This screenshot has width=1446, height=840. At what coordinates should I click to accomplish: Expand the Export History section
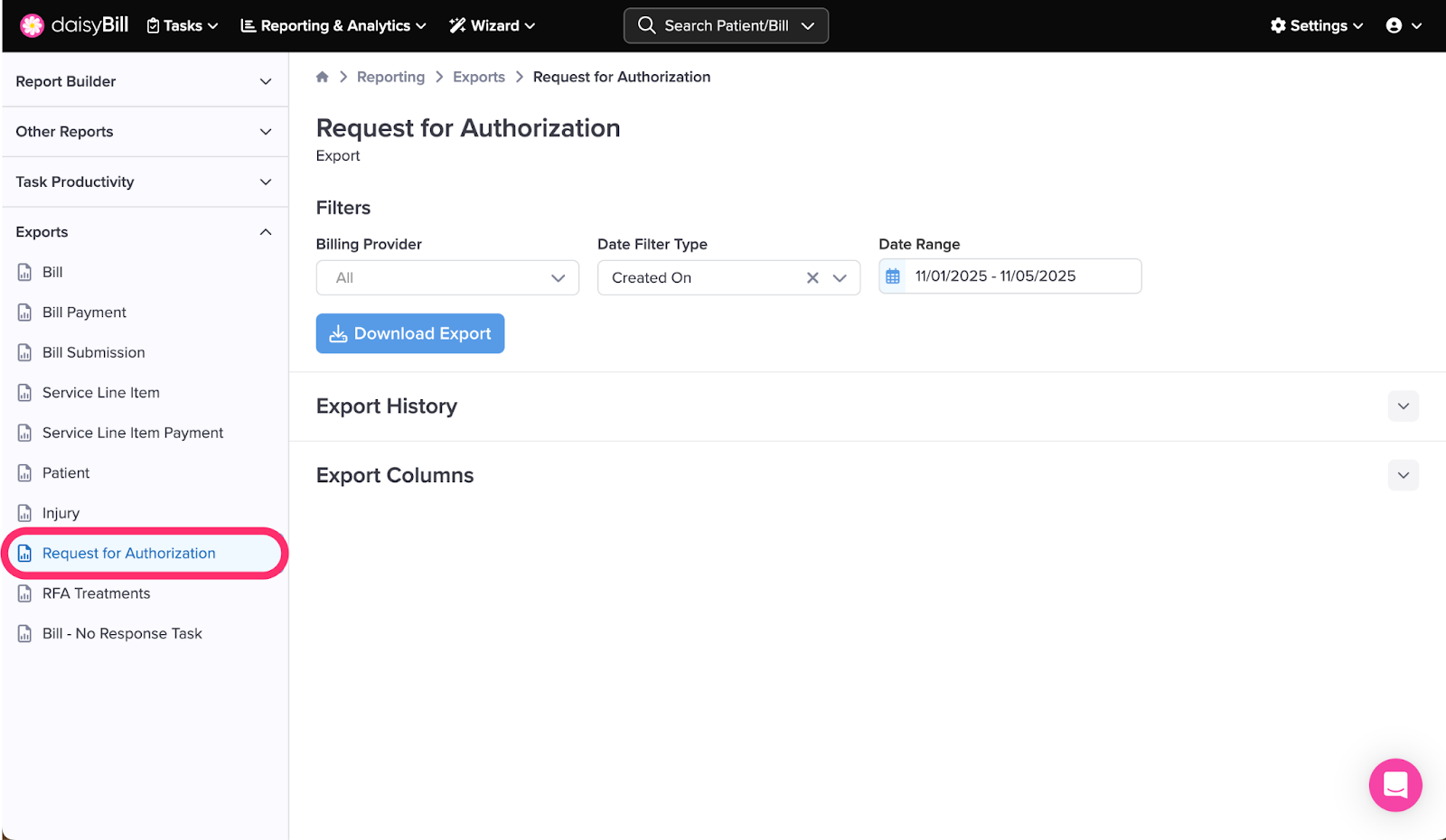tap(1403, 406)
